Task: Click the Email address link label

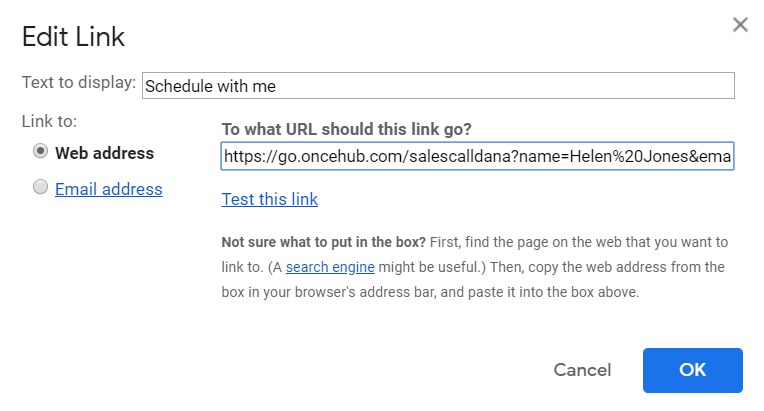Action: click(108, 189)
